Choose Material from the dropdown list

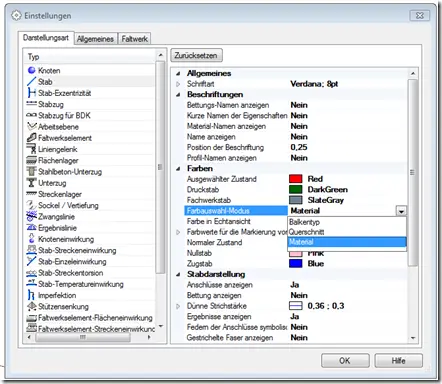347,242
